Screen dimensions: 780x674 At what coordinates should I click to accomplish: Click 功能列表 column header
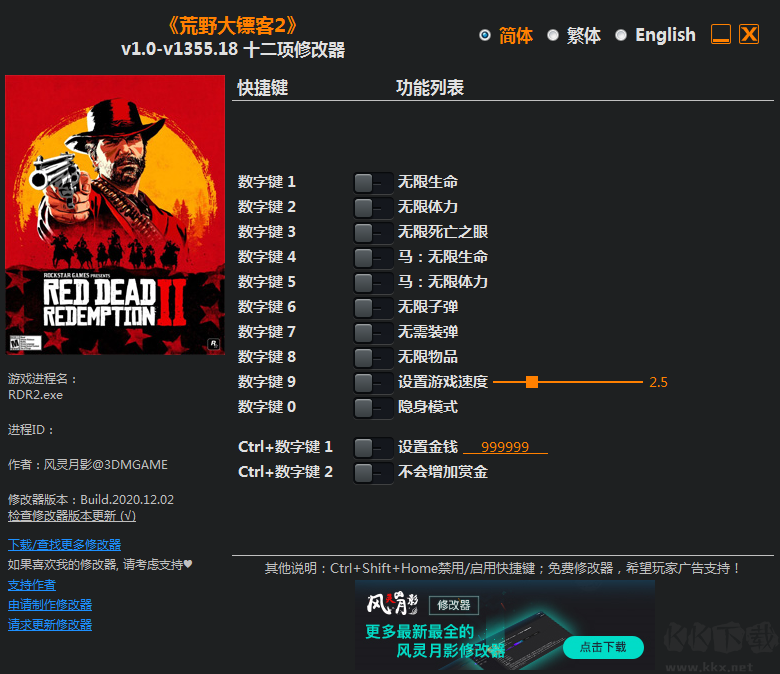(x=430, y=88)
